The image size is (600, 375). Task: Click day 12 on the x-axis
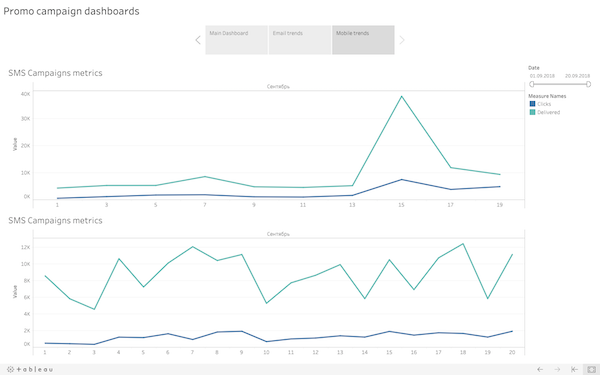coord(315,352)
